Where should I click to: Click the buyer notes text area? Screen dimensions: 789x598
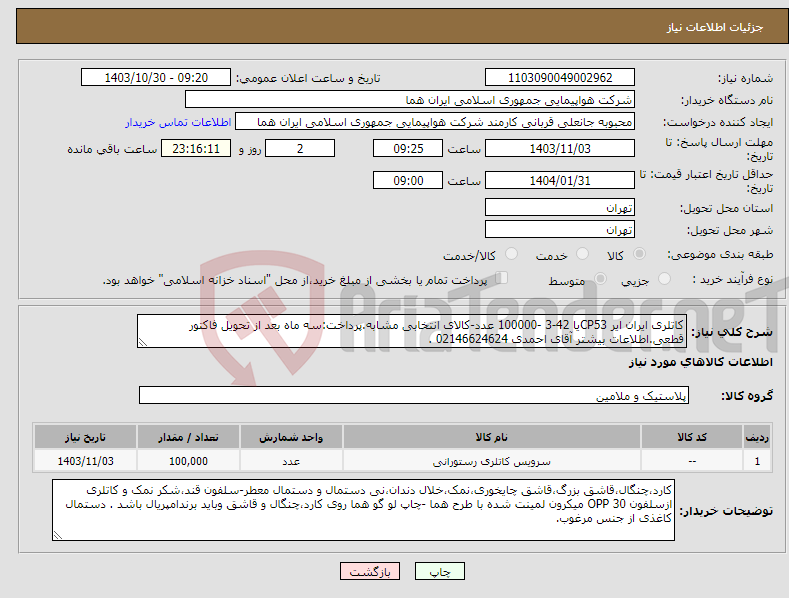point(363,510)
